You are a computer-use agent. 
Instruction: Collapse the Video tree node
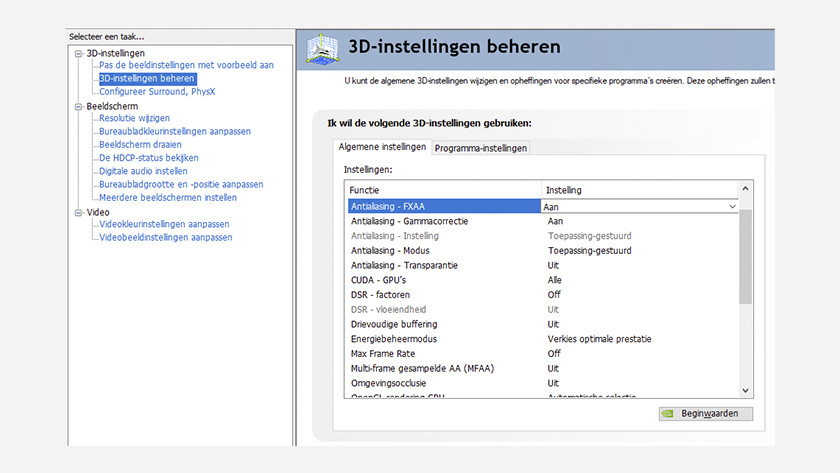point(78,212)
